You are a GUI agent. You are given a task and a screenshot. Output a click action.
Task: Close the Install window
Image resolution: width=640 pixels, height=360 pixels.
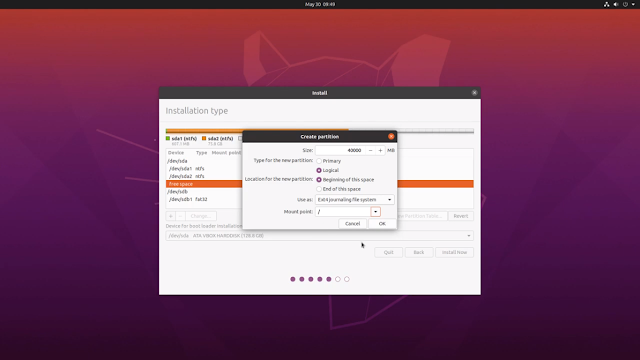474,93
